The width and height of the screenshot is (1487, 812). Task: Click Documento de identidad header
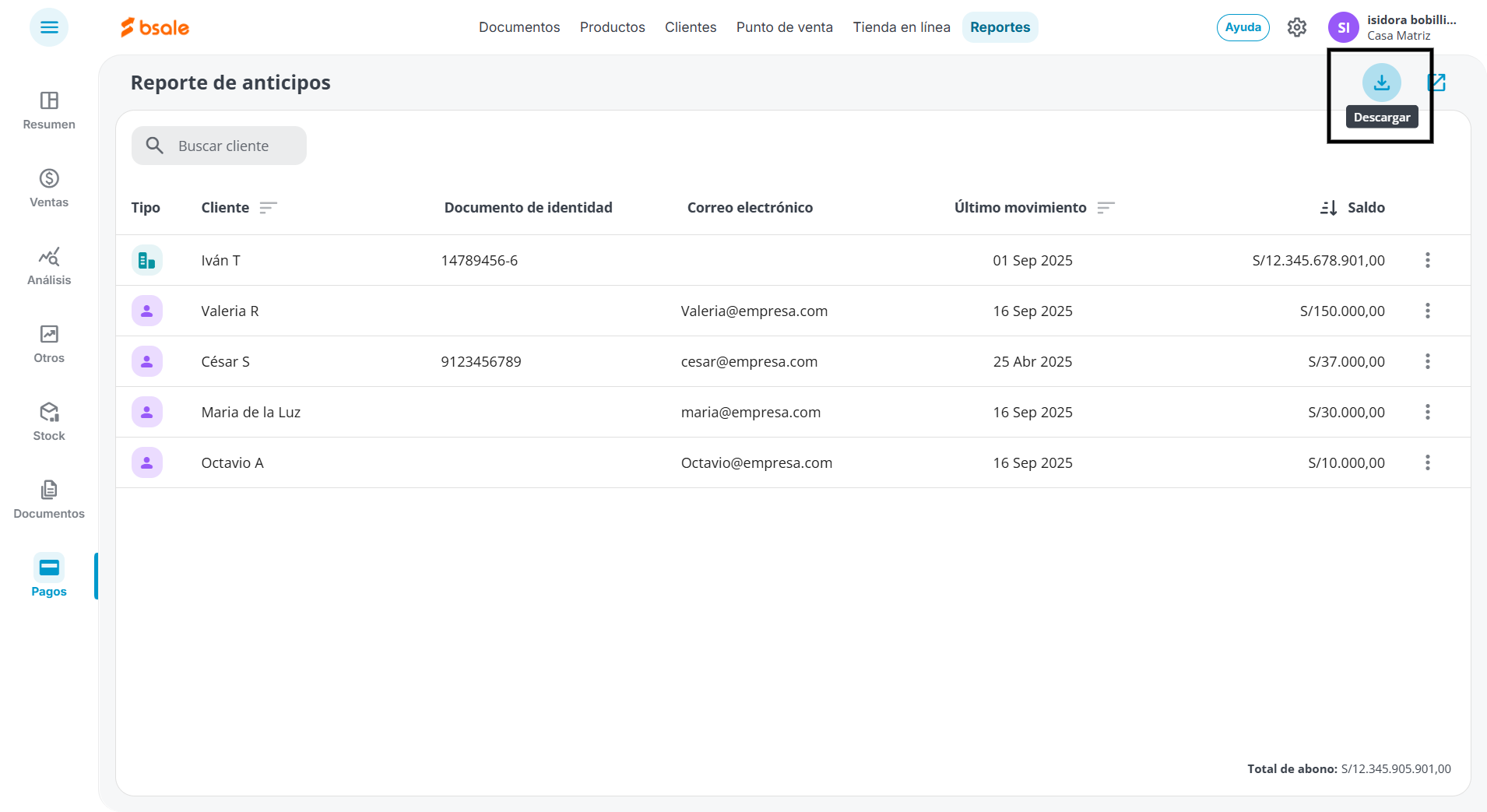click(x=529, y=207)
